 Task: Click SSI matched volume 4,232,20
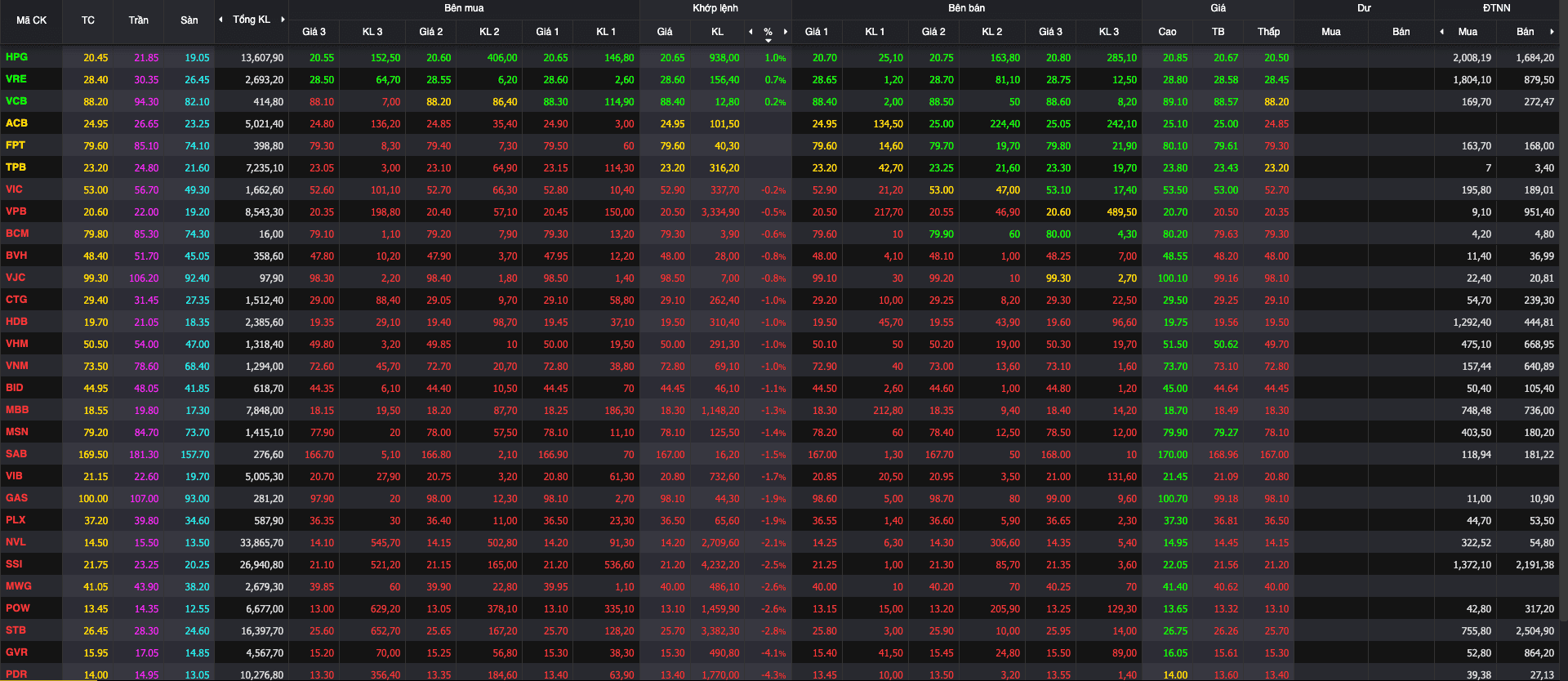coord(720,565)
